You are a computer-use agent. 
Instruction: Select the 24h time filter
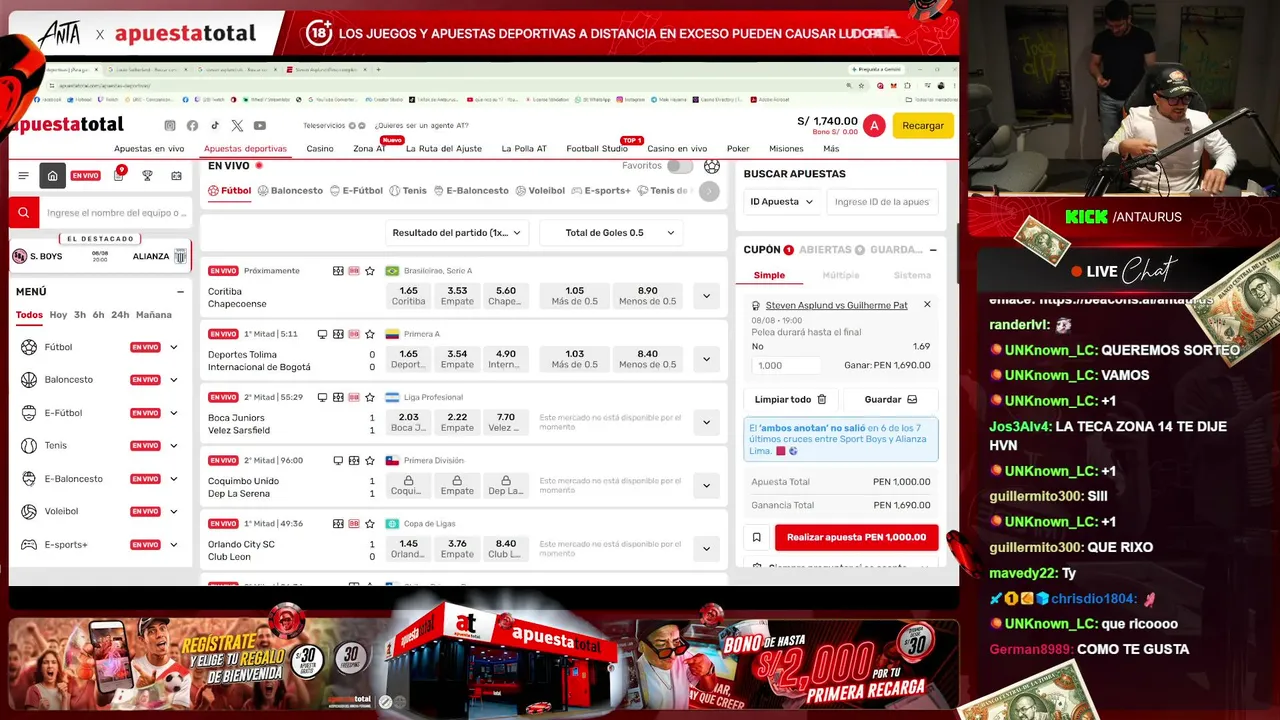click(120, 315)
